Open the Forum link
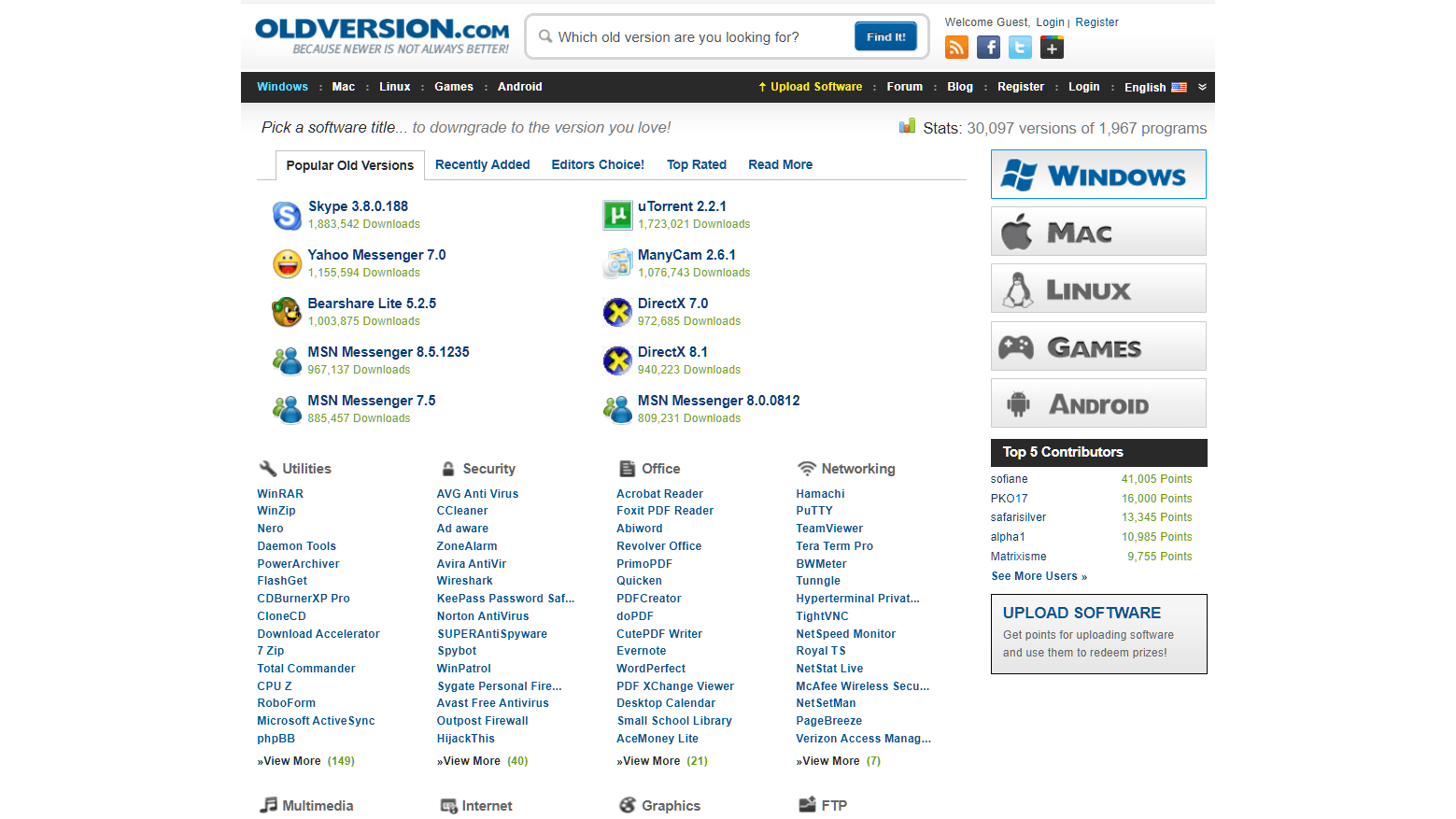The height and width of the screenshot is (819, 1456). coord(905,87)
